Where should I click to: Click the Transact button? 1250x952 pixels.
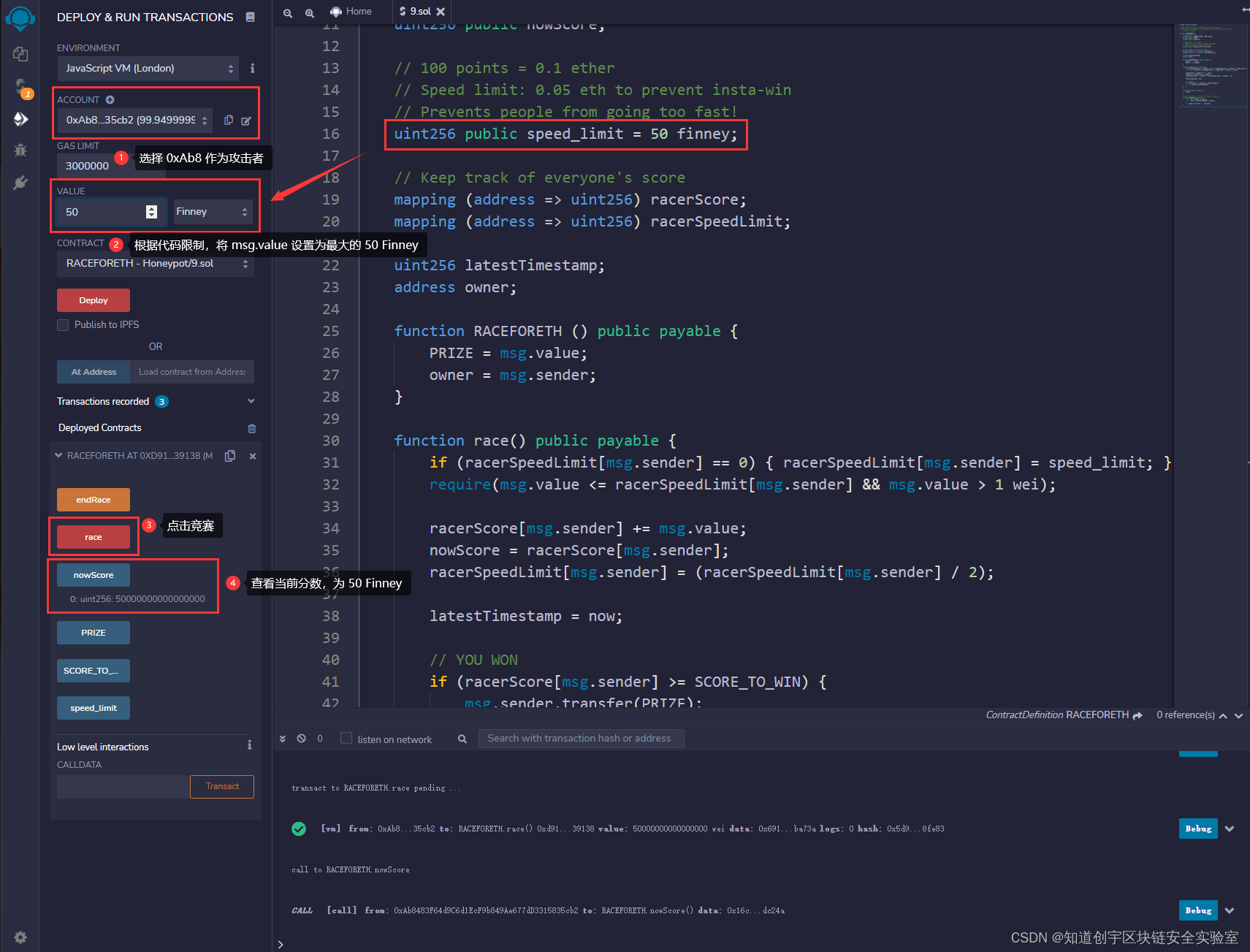(x=222, y=787)
